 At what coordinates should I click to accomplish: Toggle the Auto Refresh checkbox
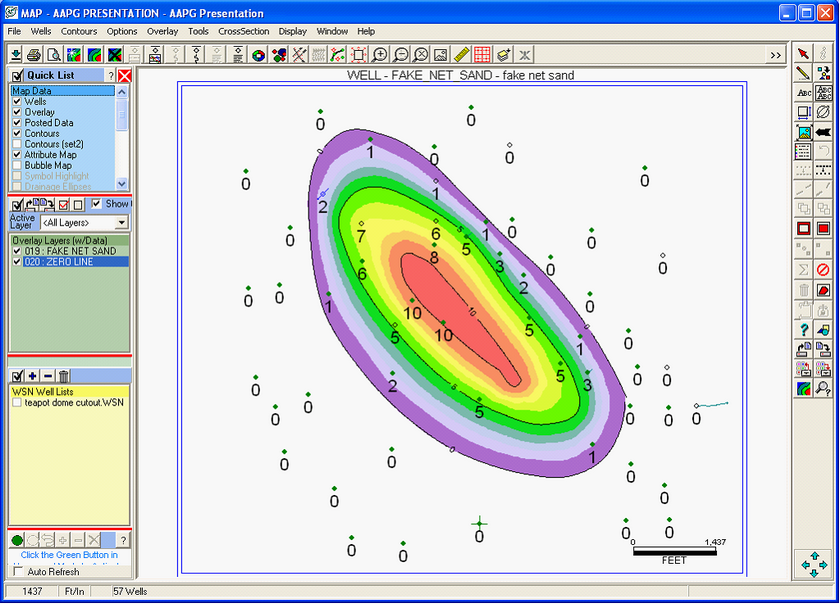(x=17, y=572)
